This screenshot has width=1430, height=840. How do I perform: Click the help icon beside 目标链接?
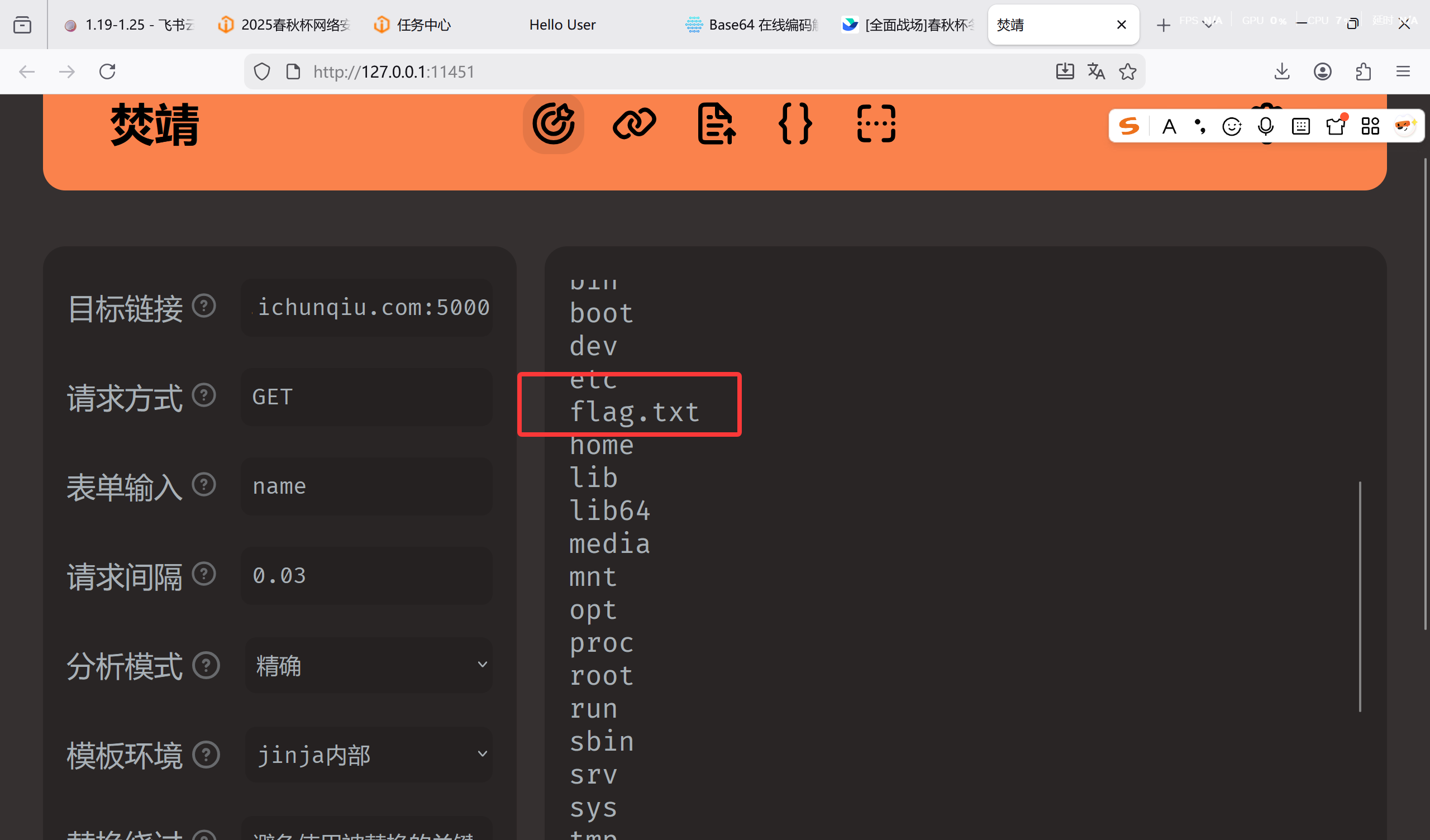[204, 306]
